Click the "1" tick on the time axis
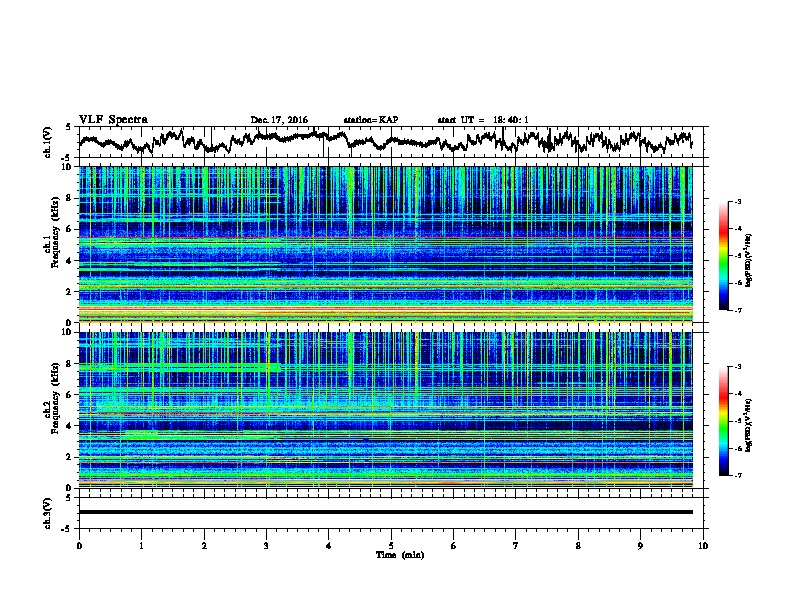This screenshot has height=612, width=792. point(141,546)
